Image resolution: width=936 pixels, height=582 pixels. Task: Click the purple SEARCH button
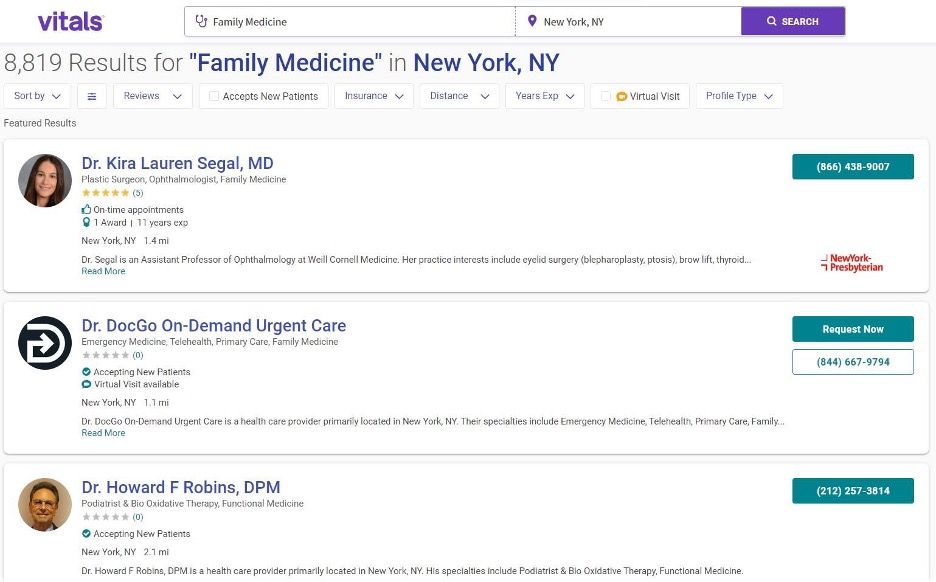[793, 21]
